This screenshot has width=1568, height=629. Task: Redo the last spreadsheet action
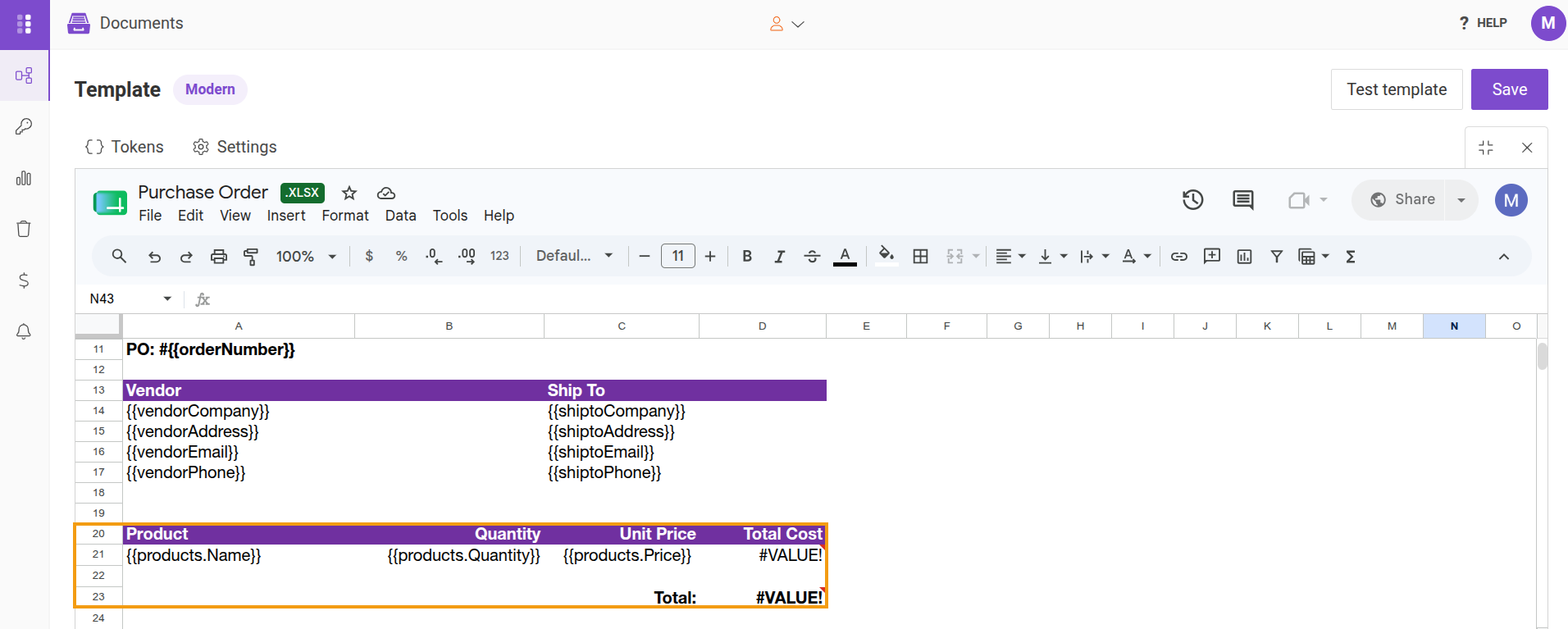tap(186, 257)
